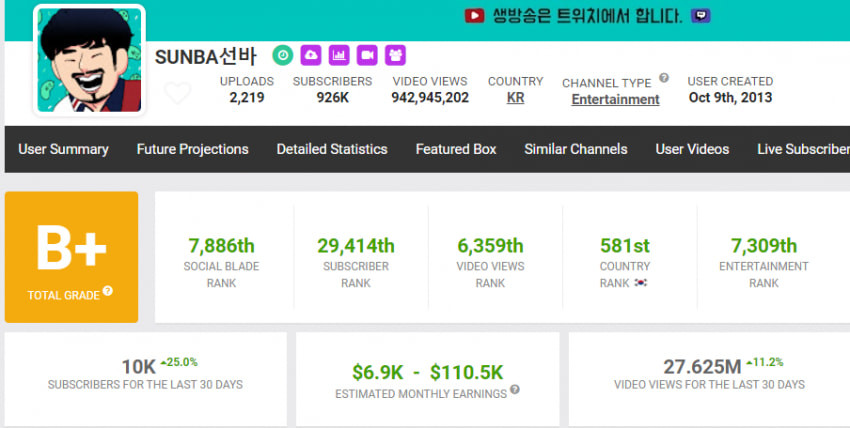Click the Twitch icon in the banner
850x428 pixels.
click(x=700, y=16)
